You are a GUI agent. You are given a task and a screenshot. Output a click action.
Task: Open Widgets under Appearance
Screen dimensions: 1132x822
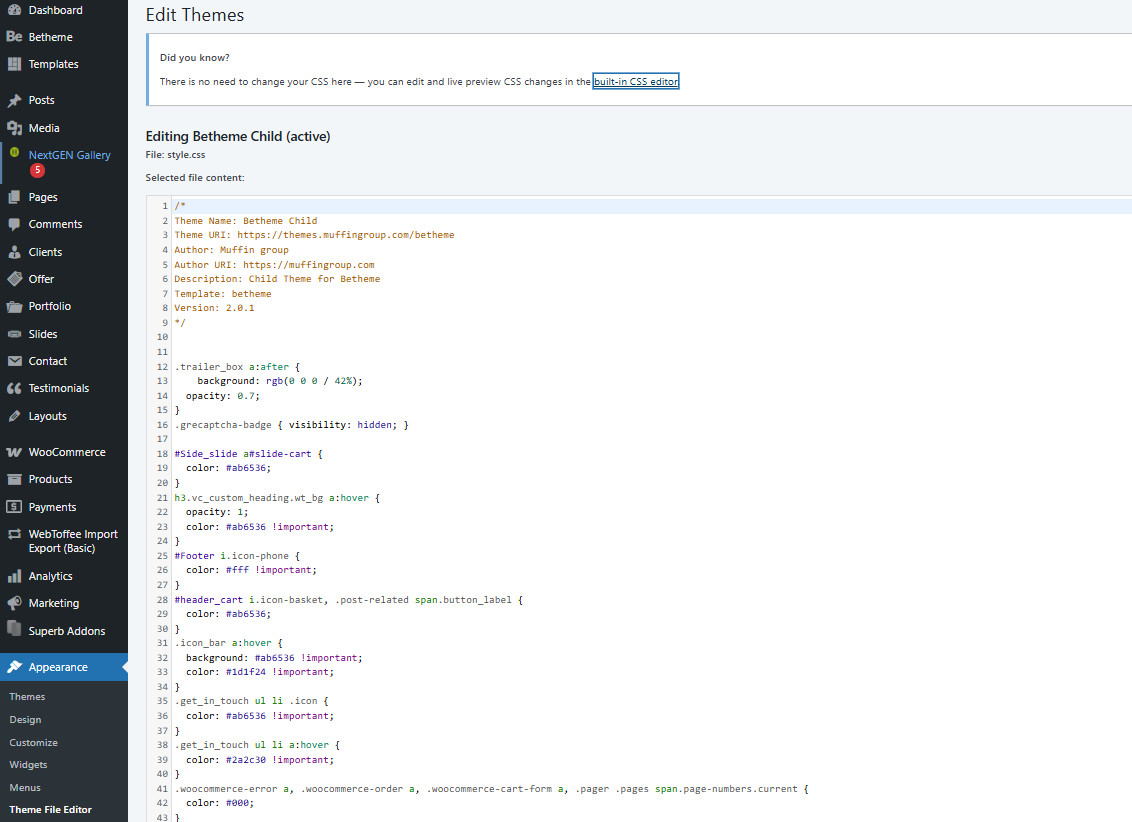(28, 765)
